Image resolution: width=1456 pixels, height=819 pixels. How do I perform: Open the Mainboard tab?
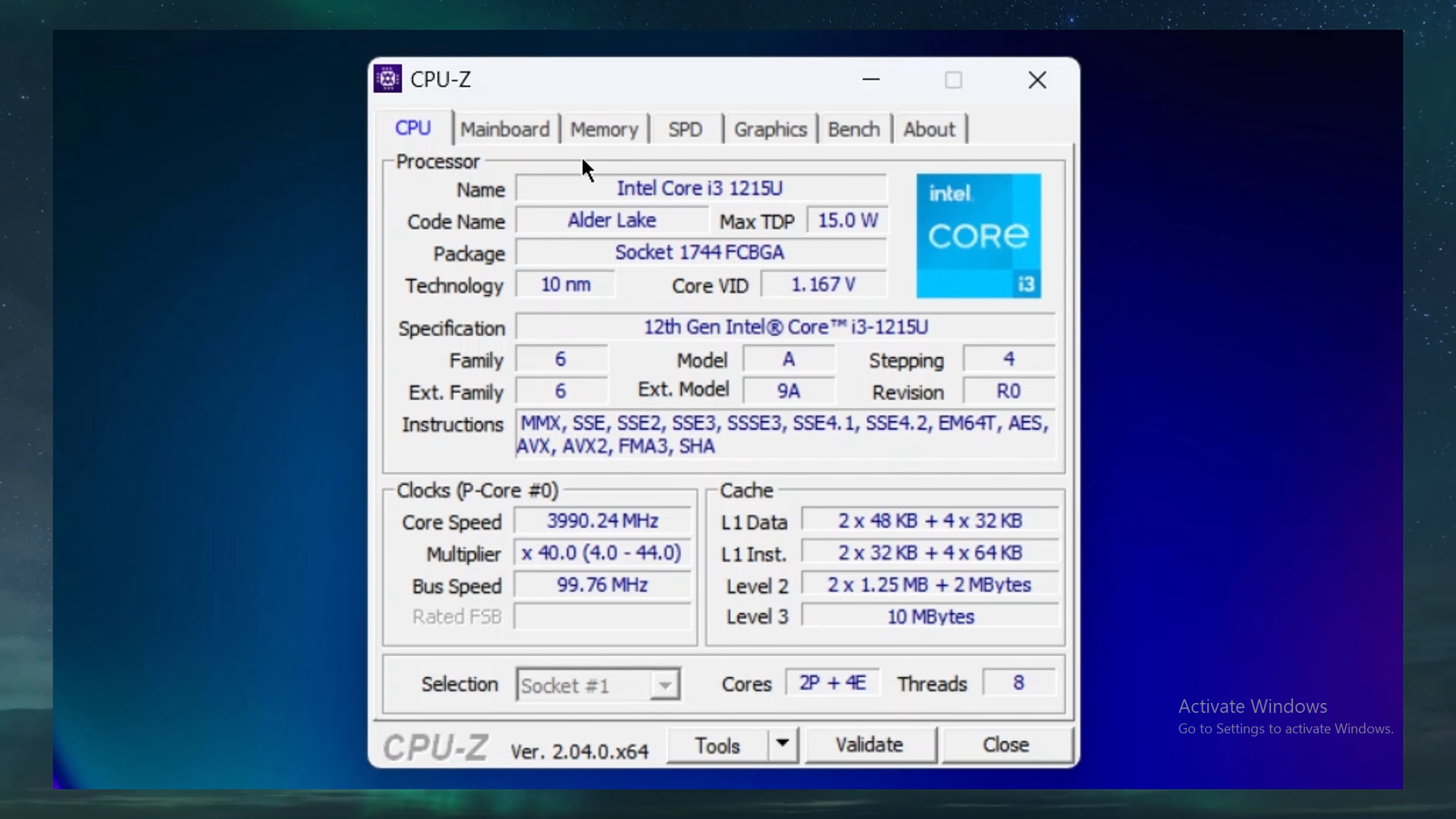[x=505, y=130]
